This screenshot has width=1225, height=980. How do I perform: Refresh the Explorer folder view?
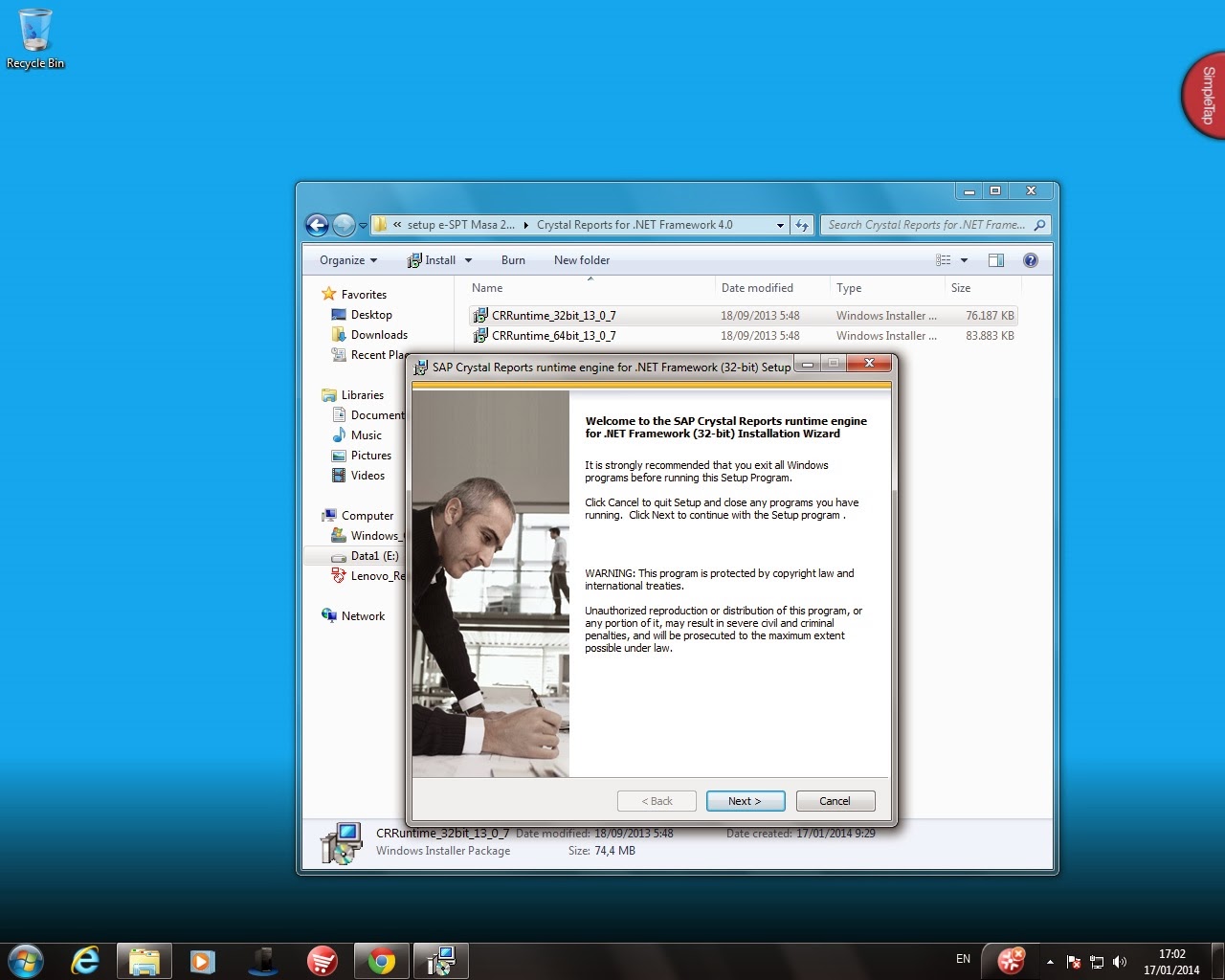(x=802, y=225)
